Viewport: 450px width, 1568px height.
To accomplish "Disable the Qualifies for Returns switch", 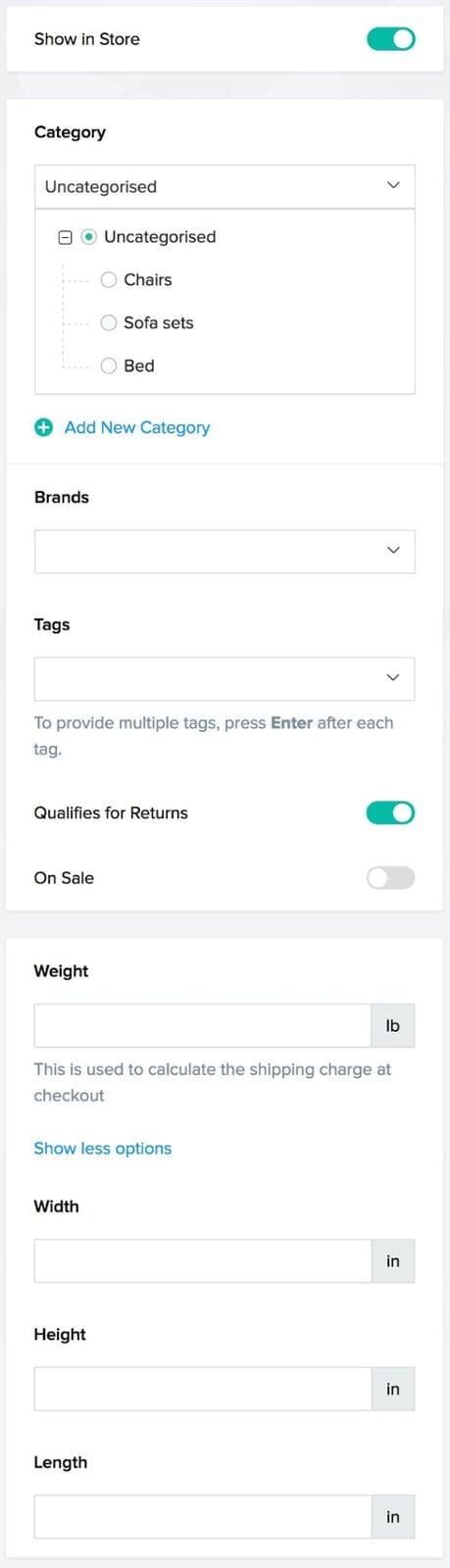I will pyautogui.click(x=390, y=812).
